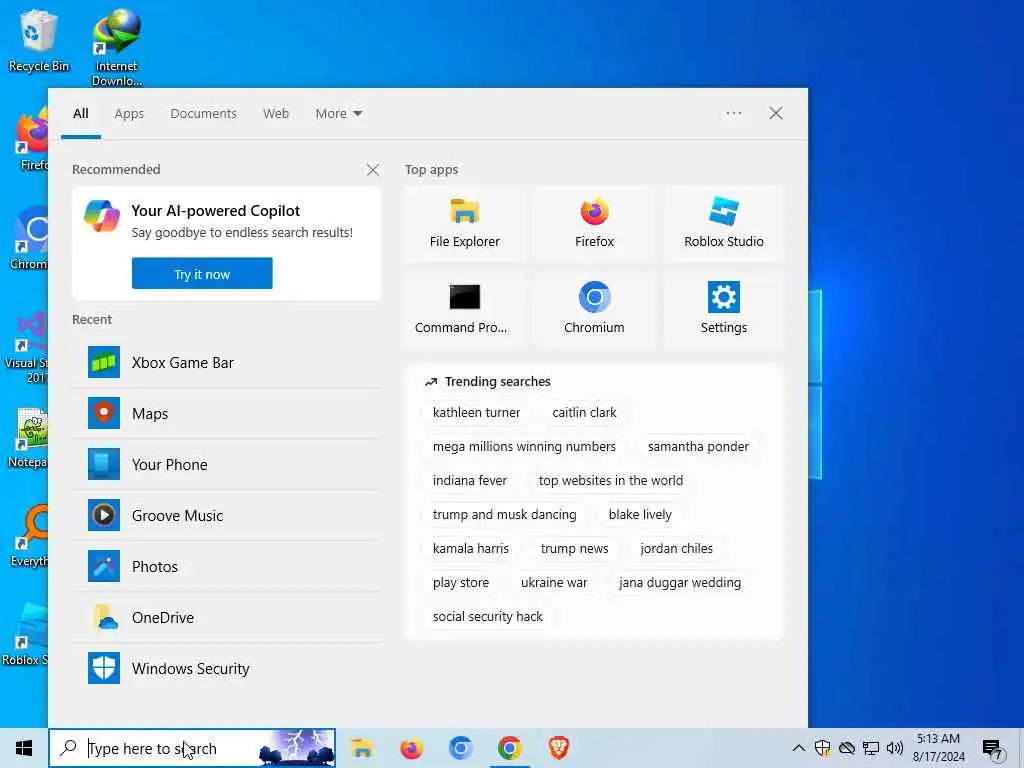Click the Copilot logo icon

point(102,216)
